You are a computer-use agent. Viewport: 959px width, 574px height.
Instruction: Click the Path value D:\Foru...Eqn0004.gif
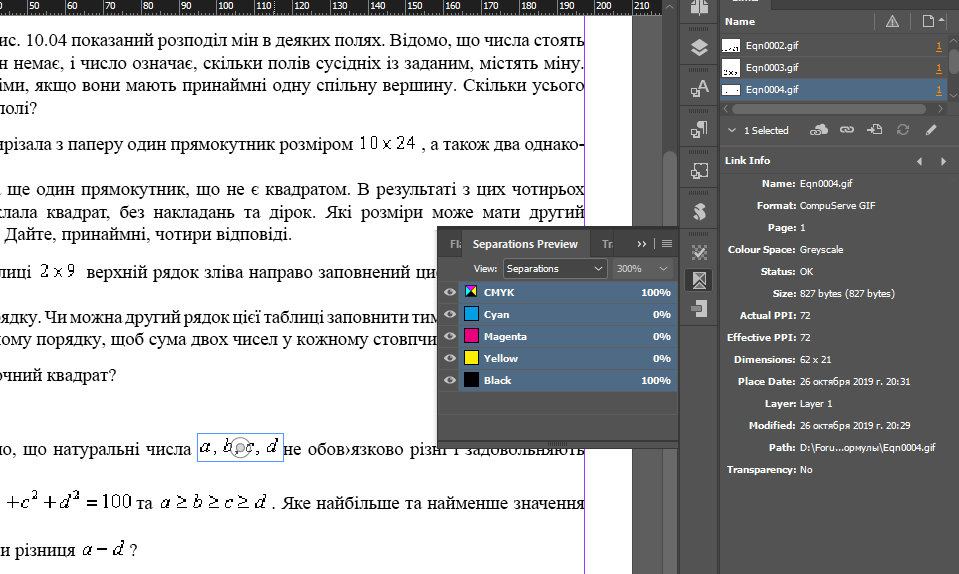click(x=867, y=447)
